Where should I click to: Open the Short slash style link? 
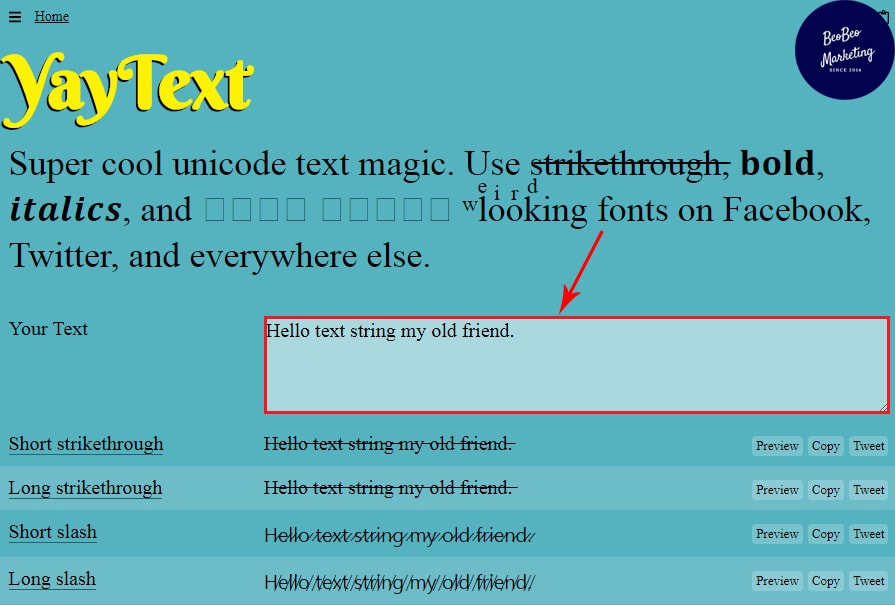point(53,532)
